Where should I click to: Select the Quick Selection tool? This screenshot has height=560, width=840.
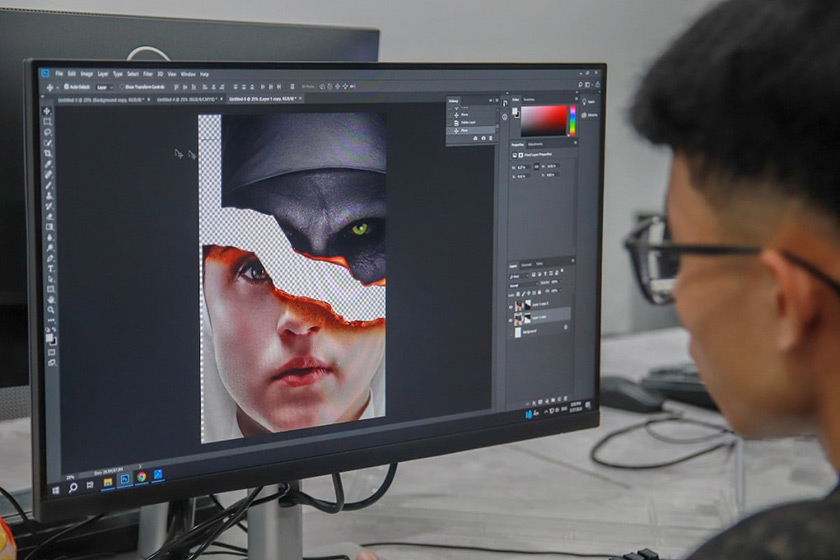(48, 143)
